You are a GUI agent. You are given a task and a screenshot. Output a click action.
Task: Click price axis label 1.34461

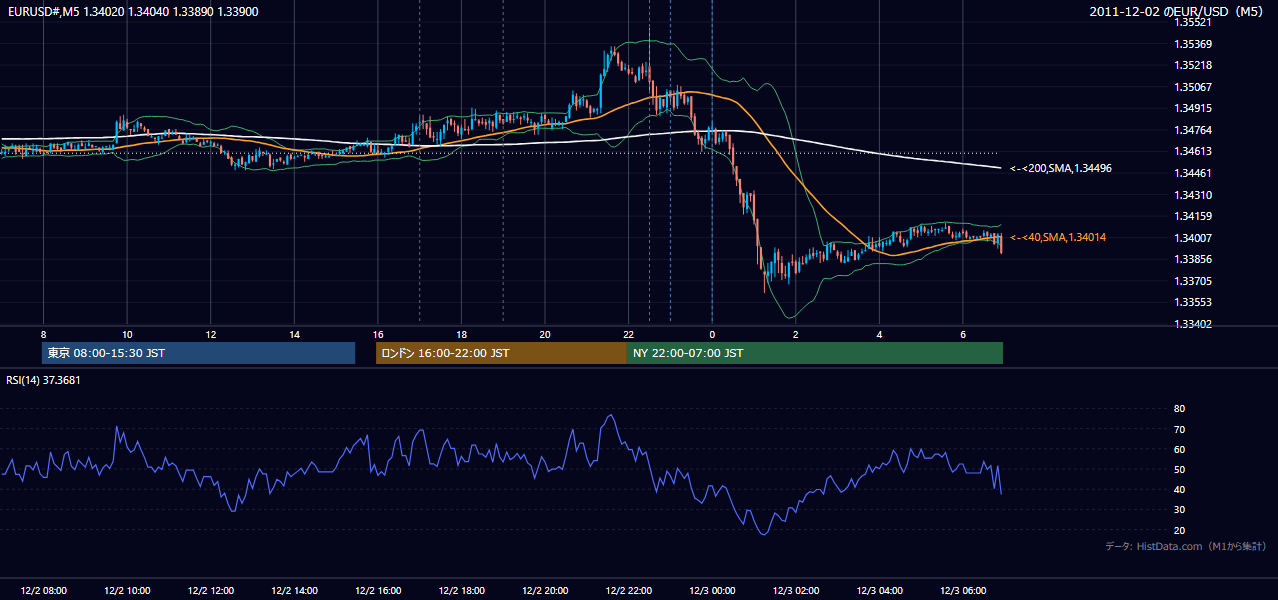pyautogui.click(x=1194, y=173)
